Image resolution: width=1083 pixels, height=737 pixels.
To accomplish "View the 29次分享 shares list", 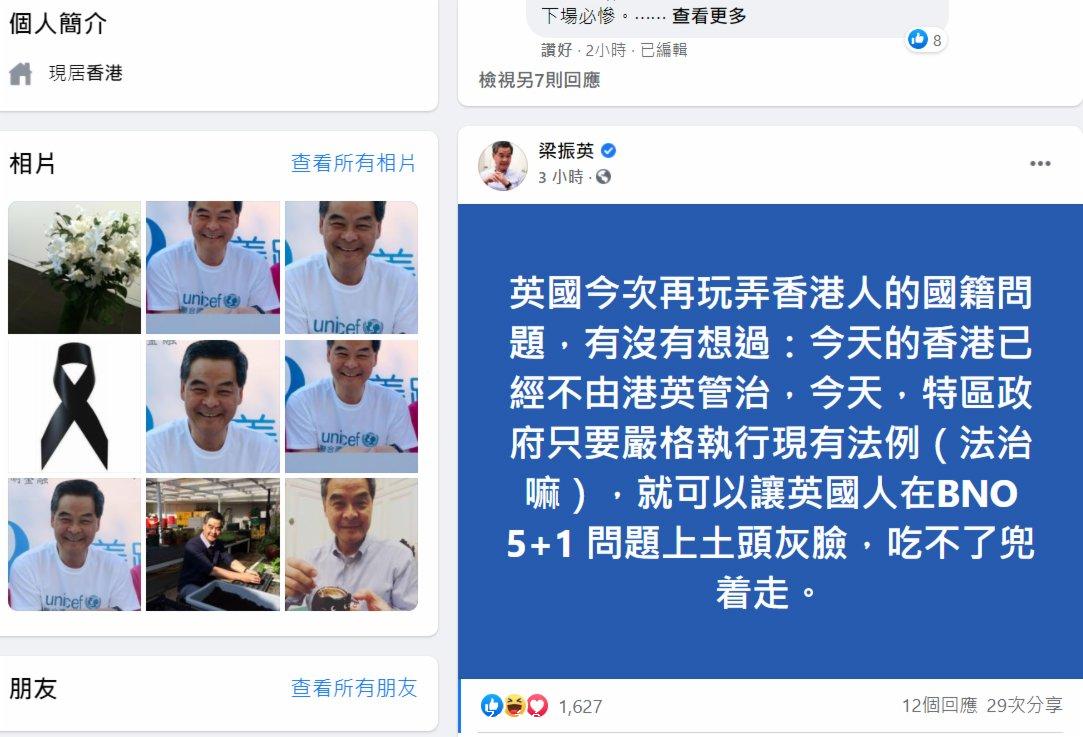I will click(x=1024, y=705).
